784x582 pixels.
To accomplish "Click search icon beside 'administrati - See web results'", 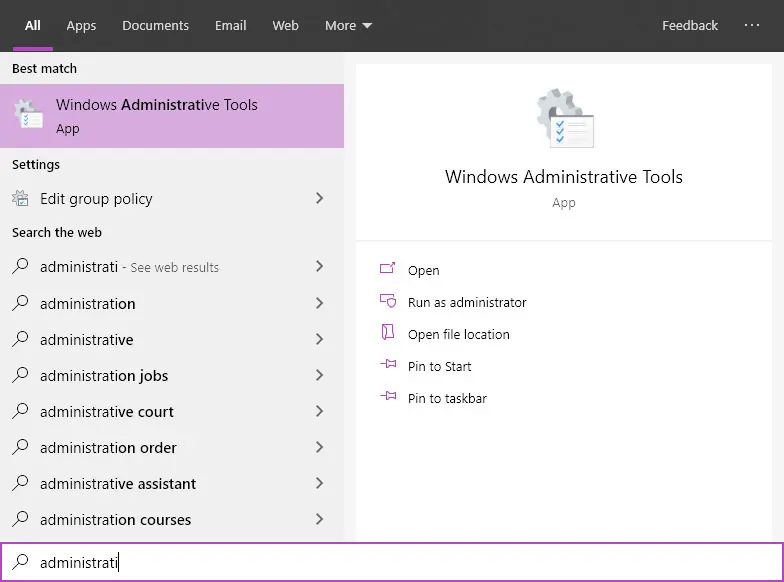I will coord(20,266).
